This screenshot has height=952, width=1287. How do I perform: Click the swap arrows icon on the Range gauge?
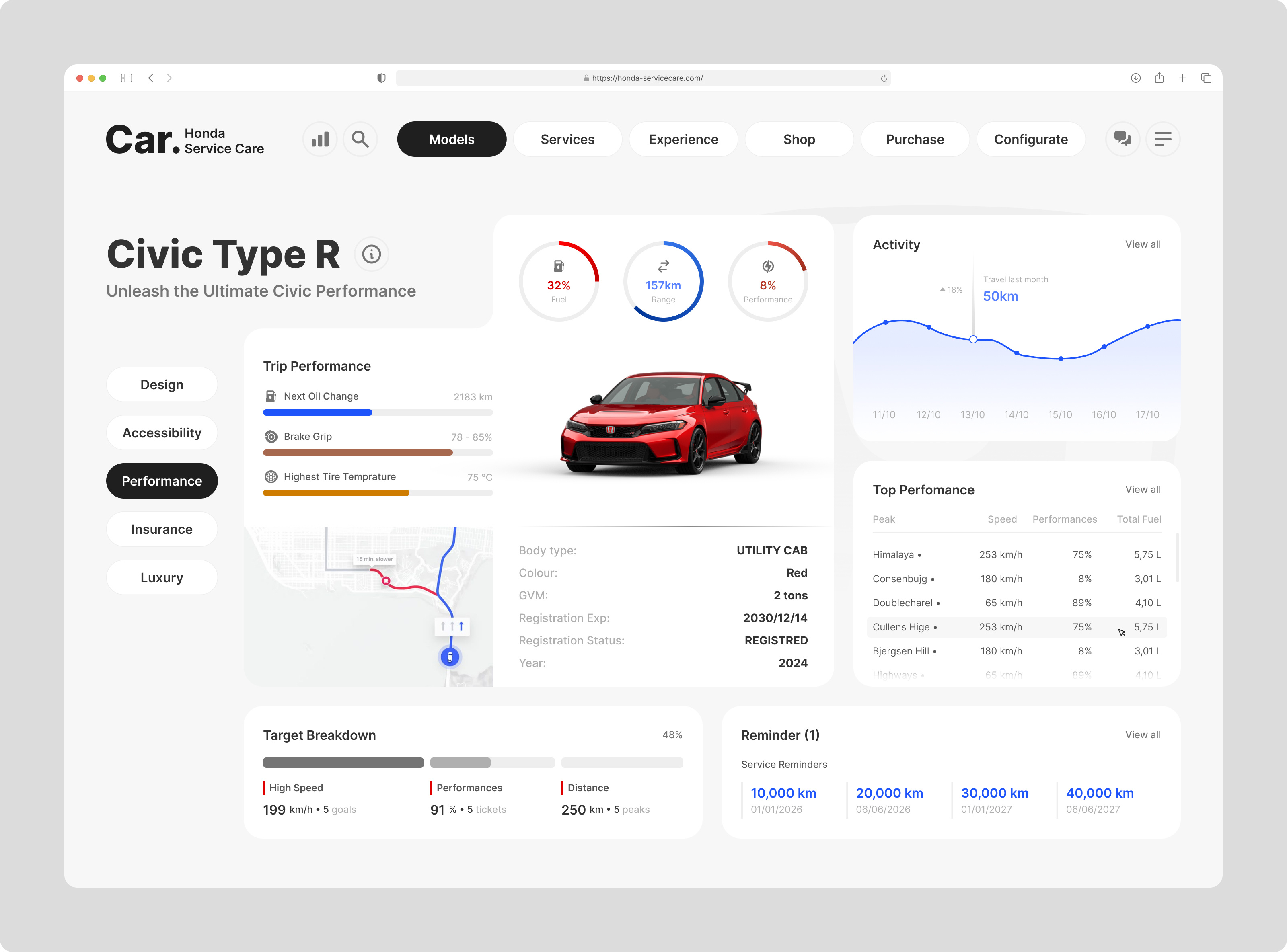[663, 266]
